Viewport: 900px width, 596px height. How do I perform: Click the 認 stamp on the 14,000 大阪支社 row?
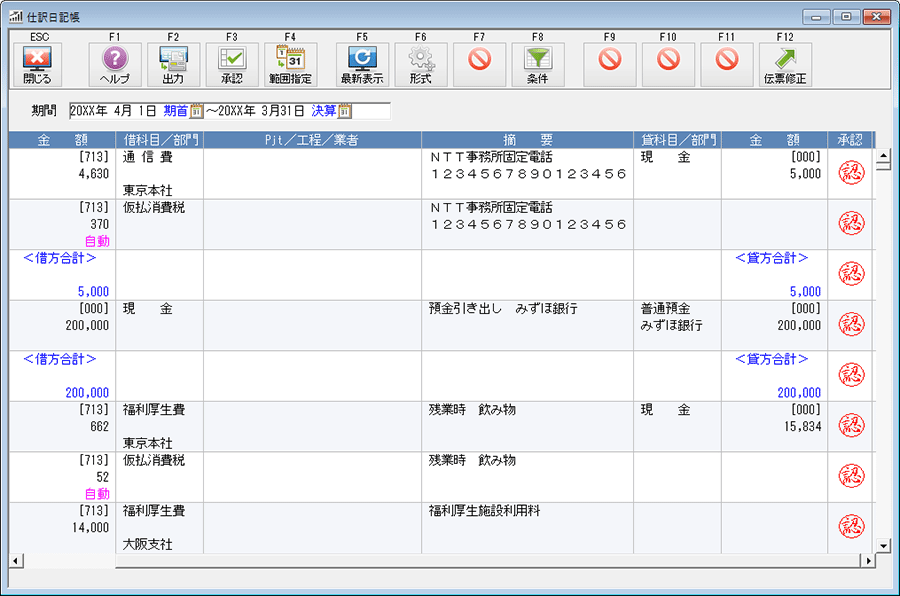[x=851, y=526]
